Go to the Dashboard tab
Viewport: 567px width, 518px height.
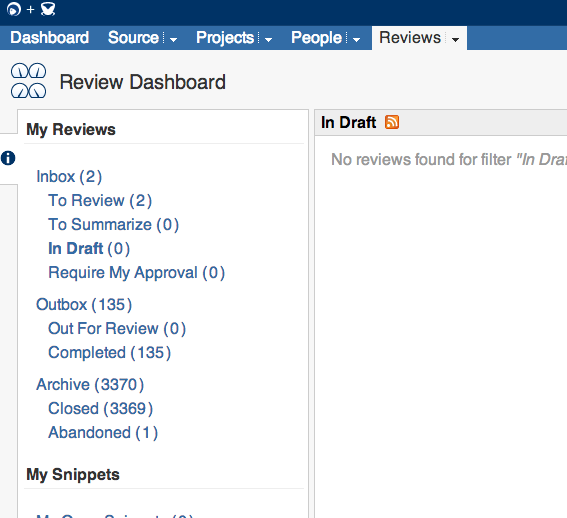(x=50, y=38)
